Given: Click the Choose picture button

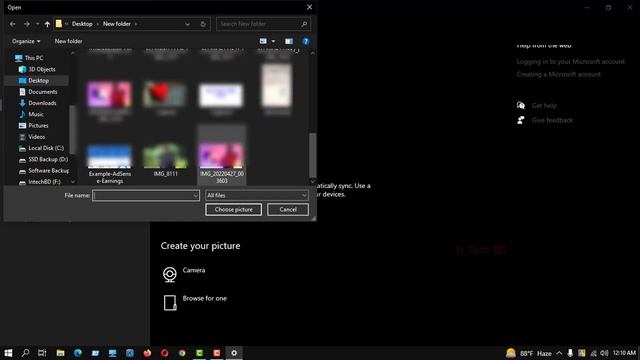Looking at the screenshot, I should coord(233,209).
